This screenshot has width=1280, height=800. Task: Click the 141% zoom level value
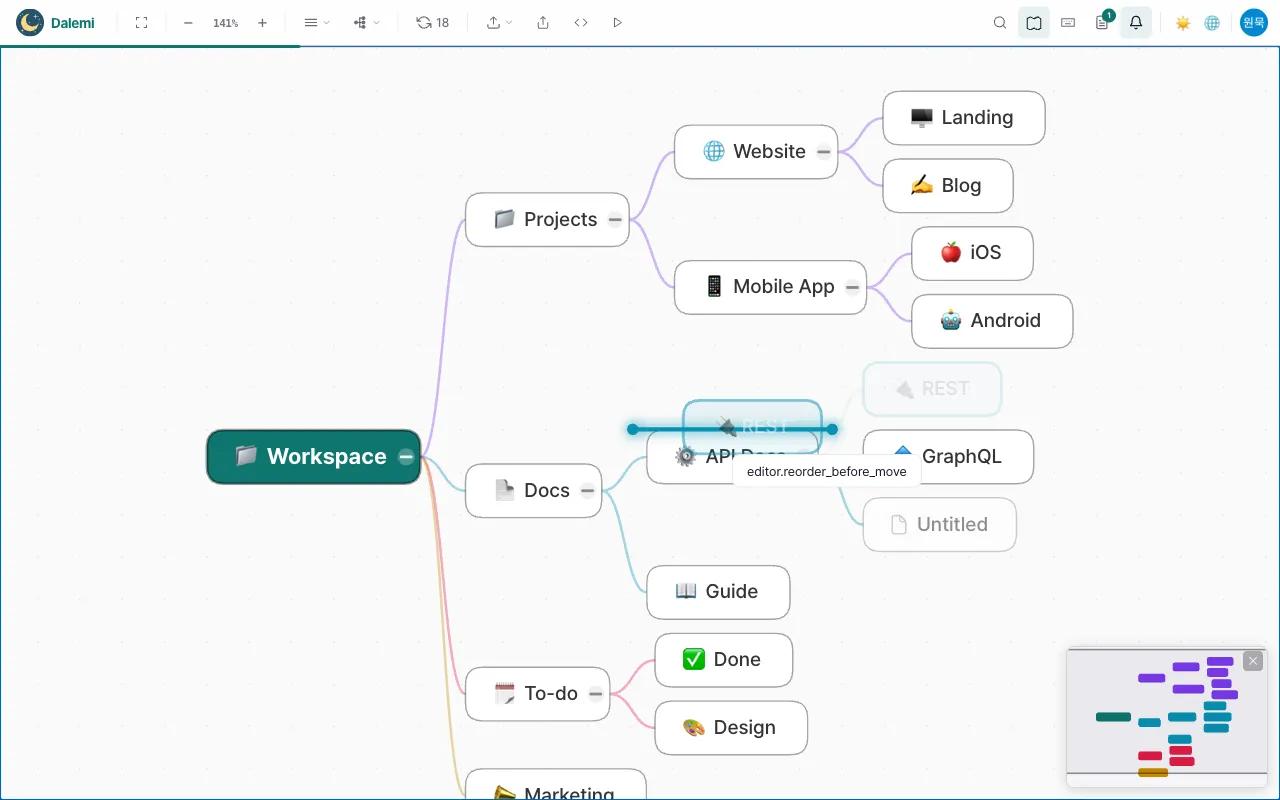point(225,22)
